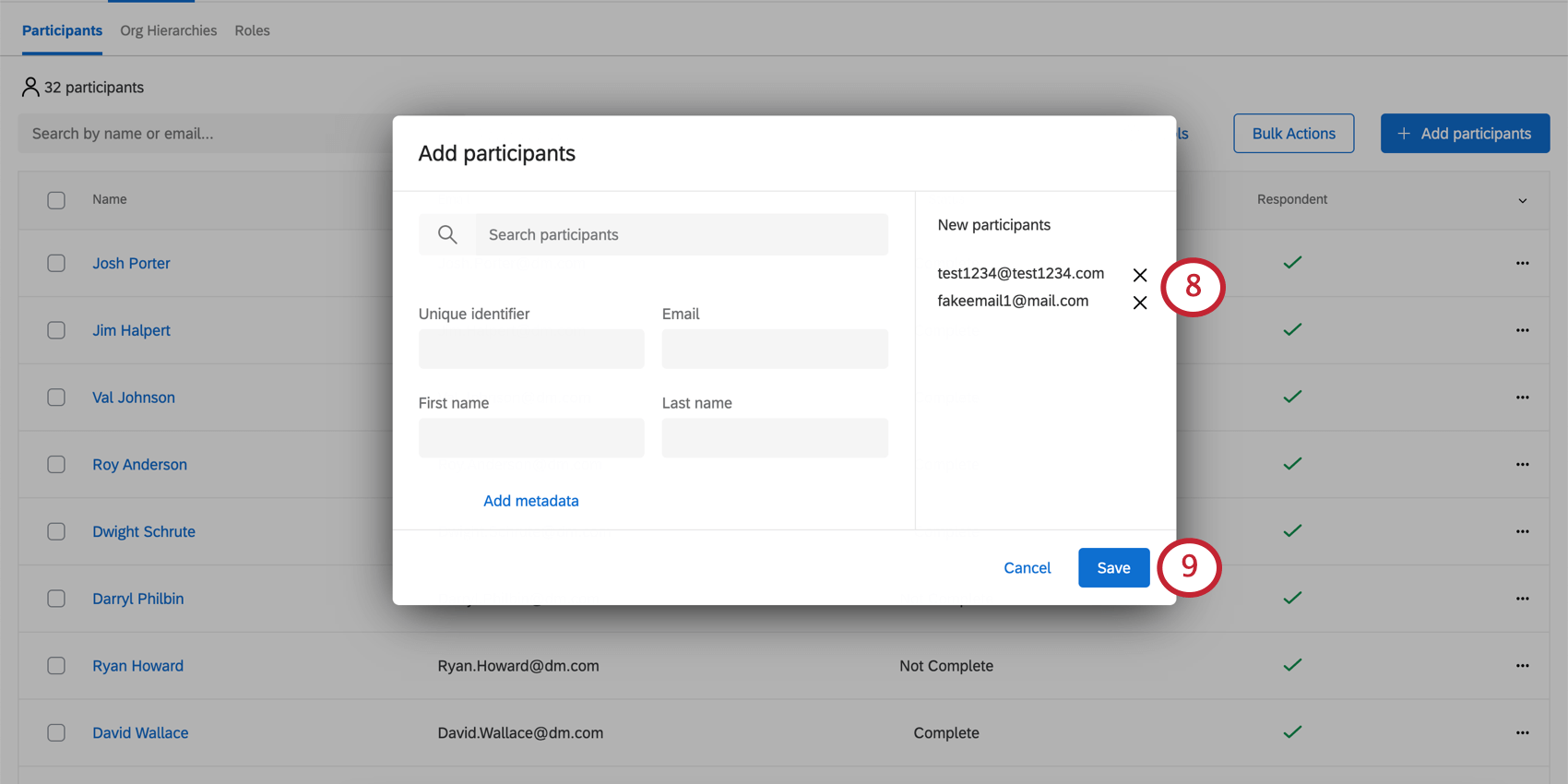Open the three-dot menu for David Wallace
Viewport: 1568px width, 784px height.
(x=1522, y=732)
